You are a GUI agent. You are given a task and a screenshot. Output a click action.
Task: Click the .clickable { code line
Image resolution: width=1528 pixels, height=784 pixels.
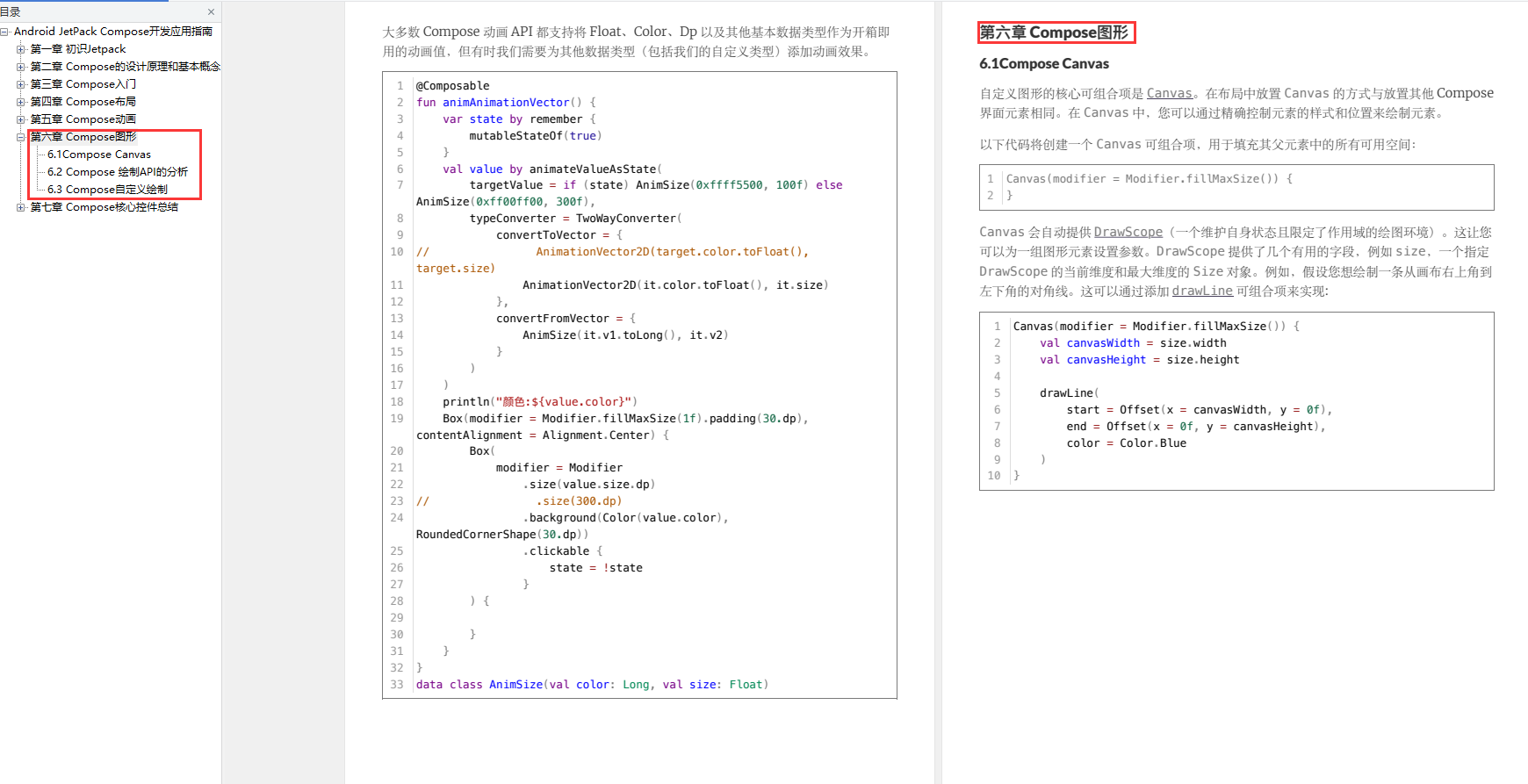563,551
